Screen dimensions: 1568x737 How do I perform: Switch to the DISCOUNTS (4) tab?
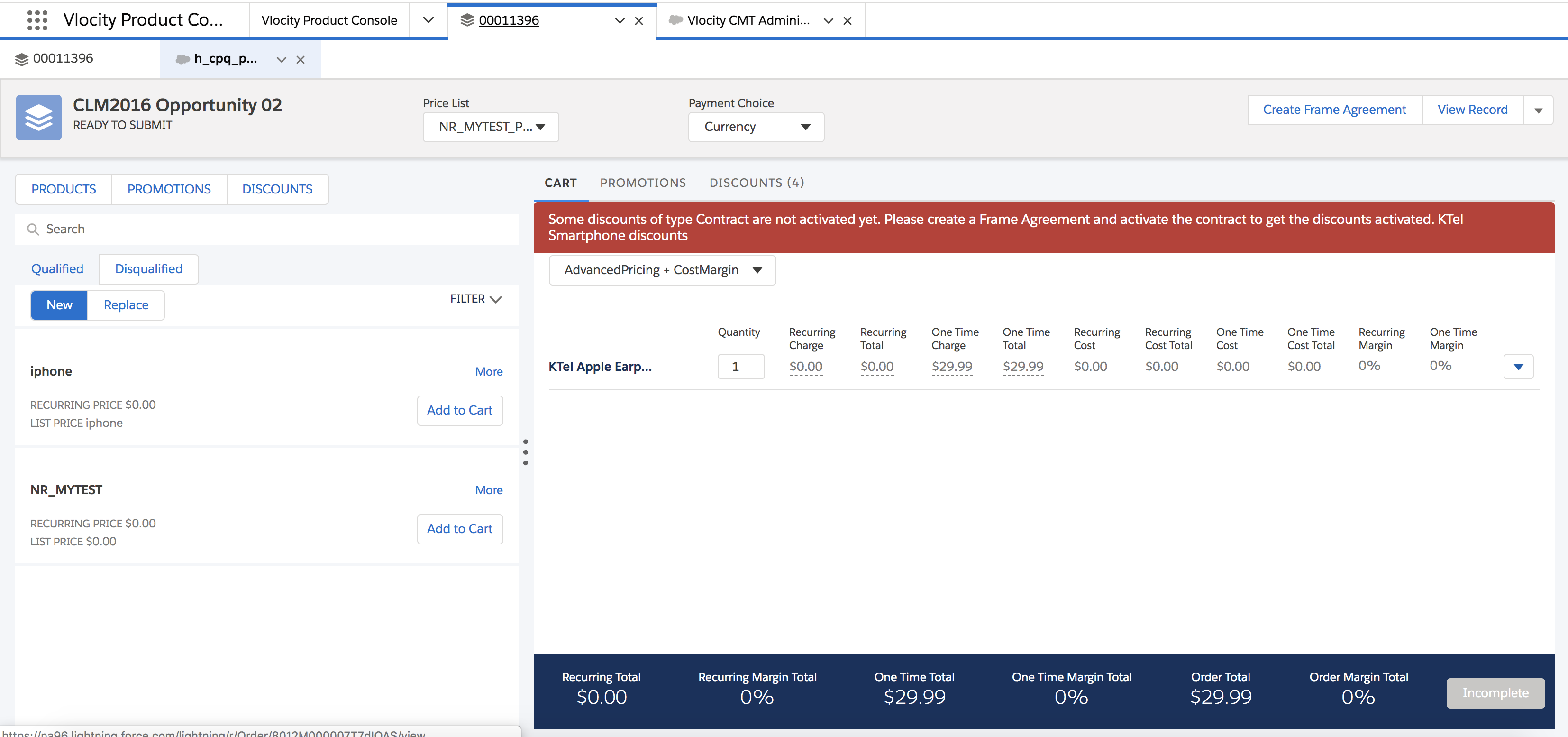click(757, 183)
